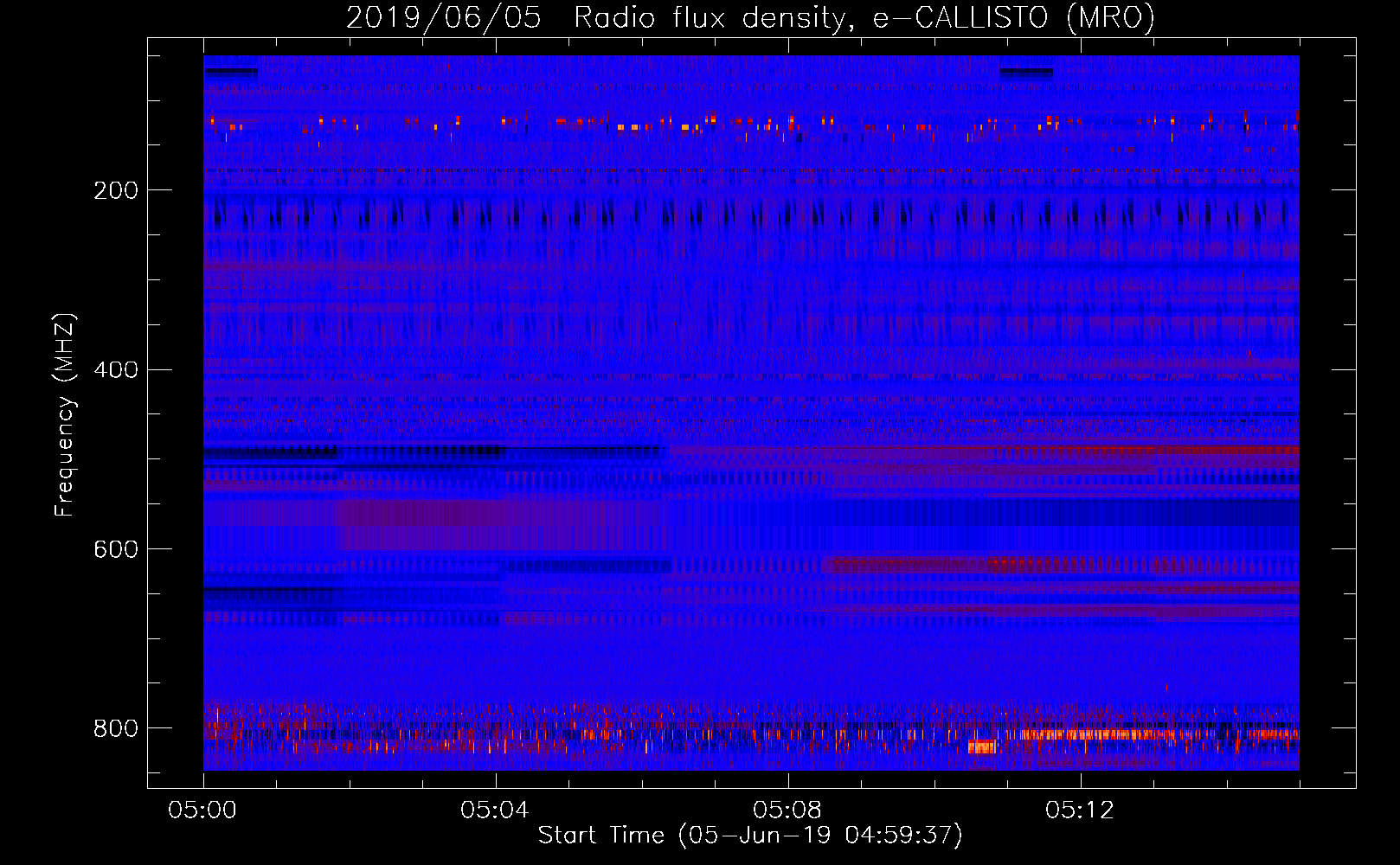Click the 400 frequency tick label

click(x=116, y=370)
